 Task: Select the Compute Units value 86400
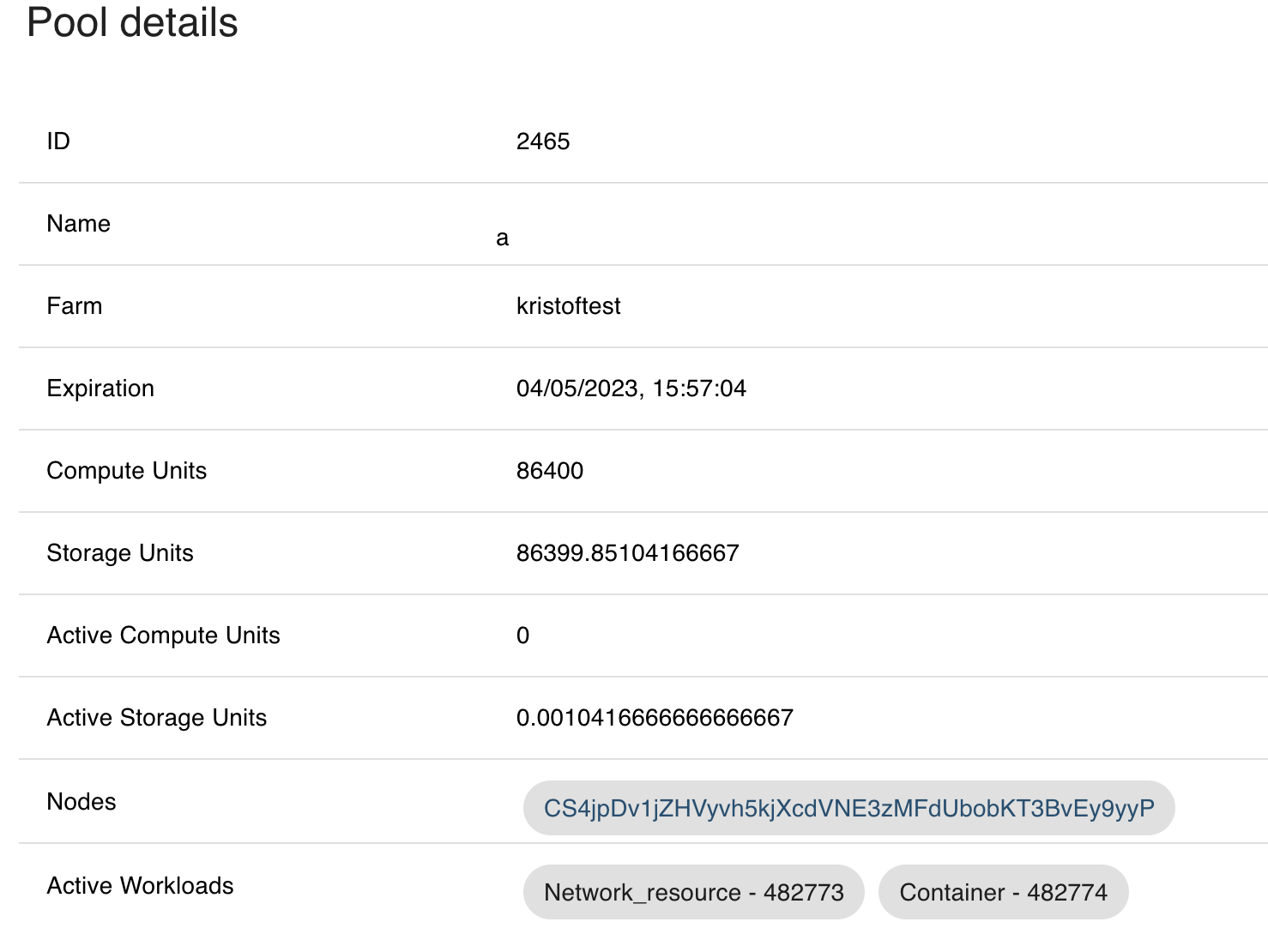pyautogui.click(x=549, y=471)
